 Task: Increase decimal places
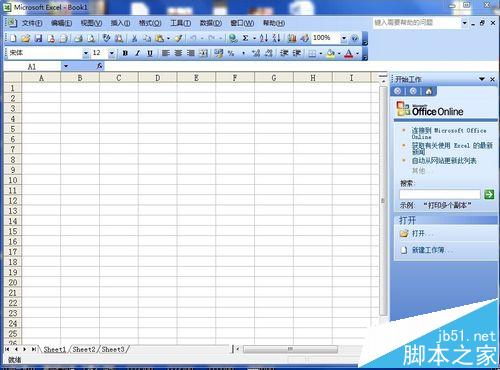[x=256, y=53]
